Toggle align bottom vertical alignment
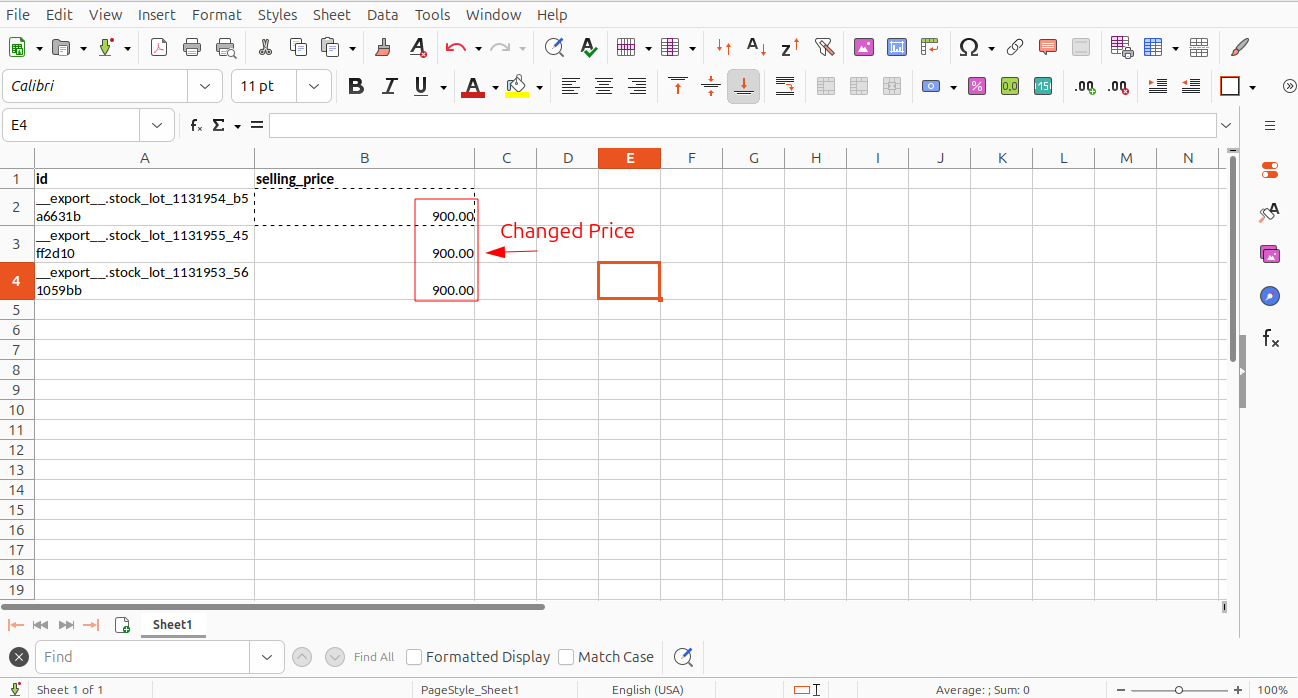 pos(743,86)
